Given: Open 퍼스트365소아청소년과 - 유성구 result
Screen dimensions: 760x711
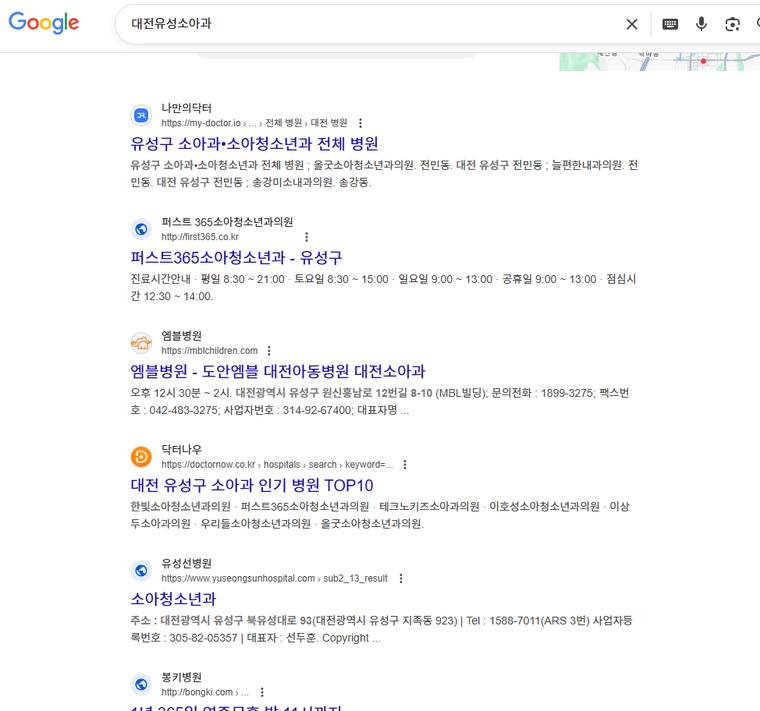Looking at the screenshot, I should pos(236,257).
